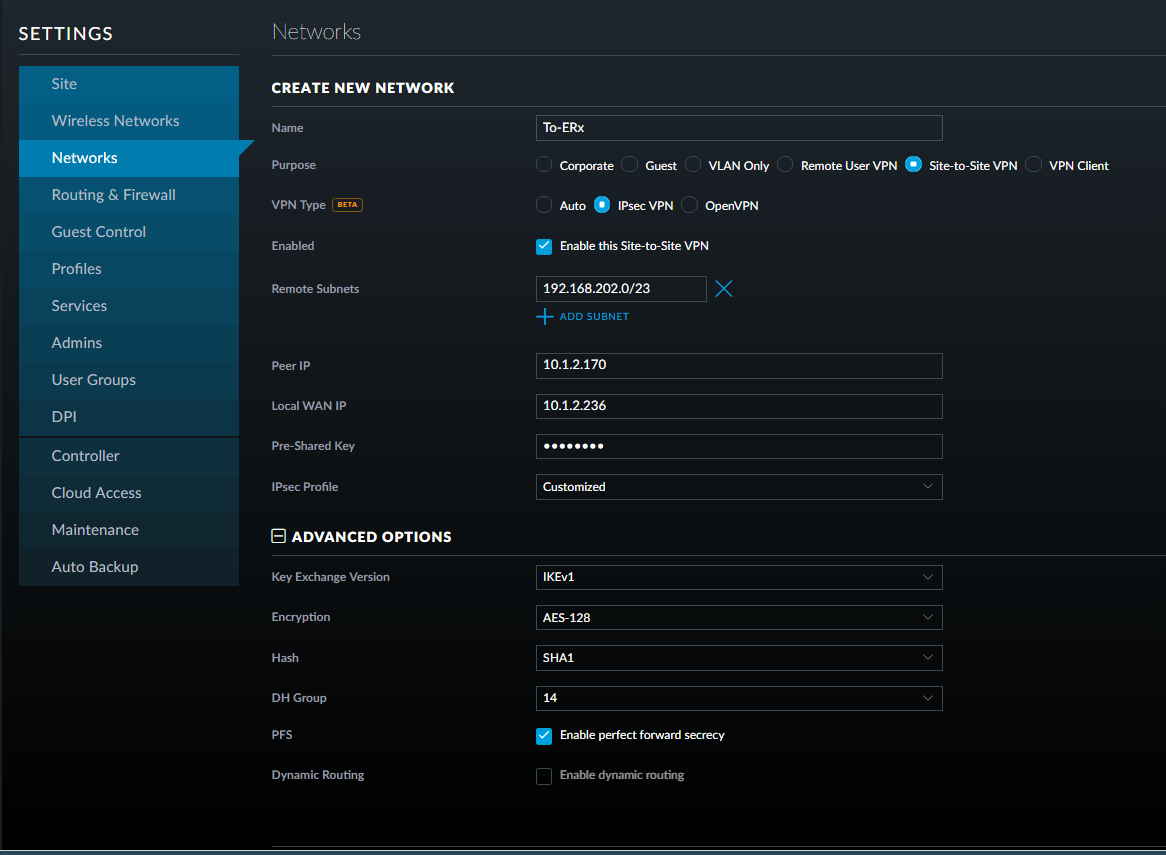Open Profiles in the sidebar
This screenshot has width=1166, height=855.
[129, 269]
